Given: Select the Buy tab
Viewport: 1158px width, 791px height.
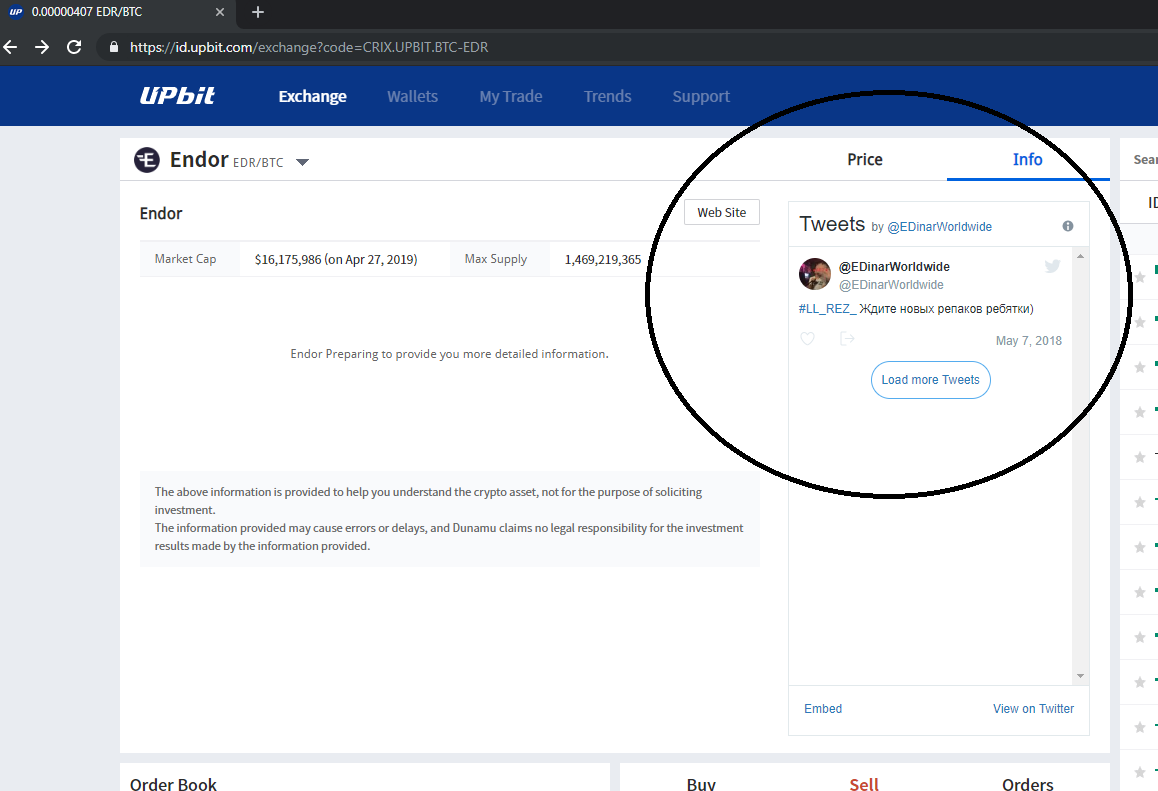Looking at the screenshot, I should (701, 784).
